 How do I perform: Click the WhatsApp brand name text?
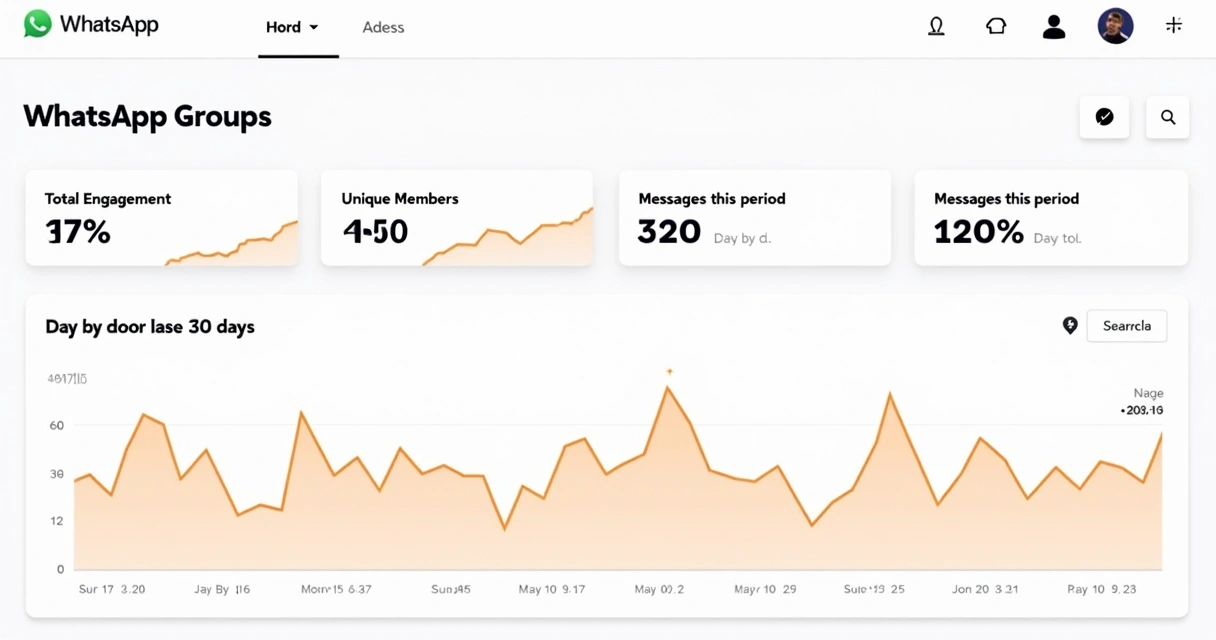point(109,25)
